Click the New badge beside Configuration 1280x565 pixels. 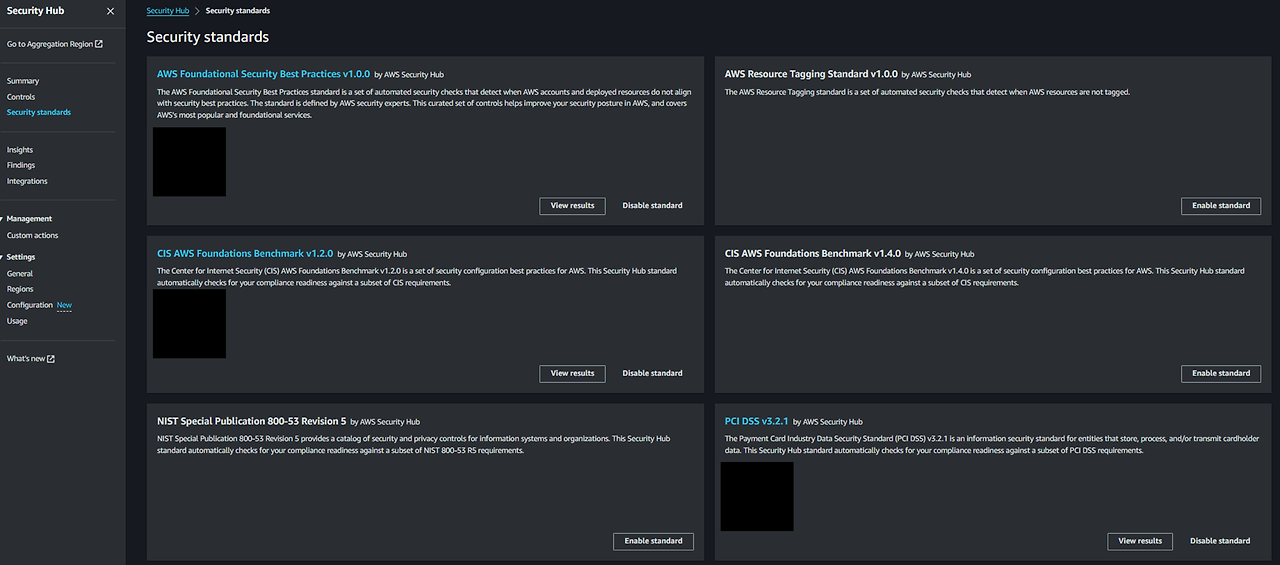point(64,305)
